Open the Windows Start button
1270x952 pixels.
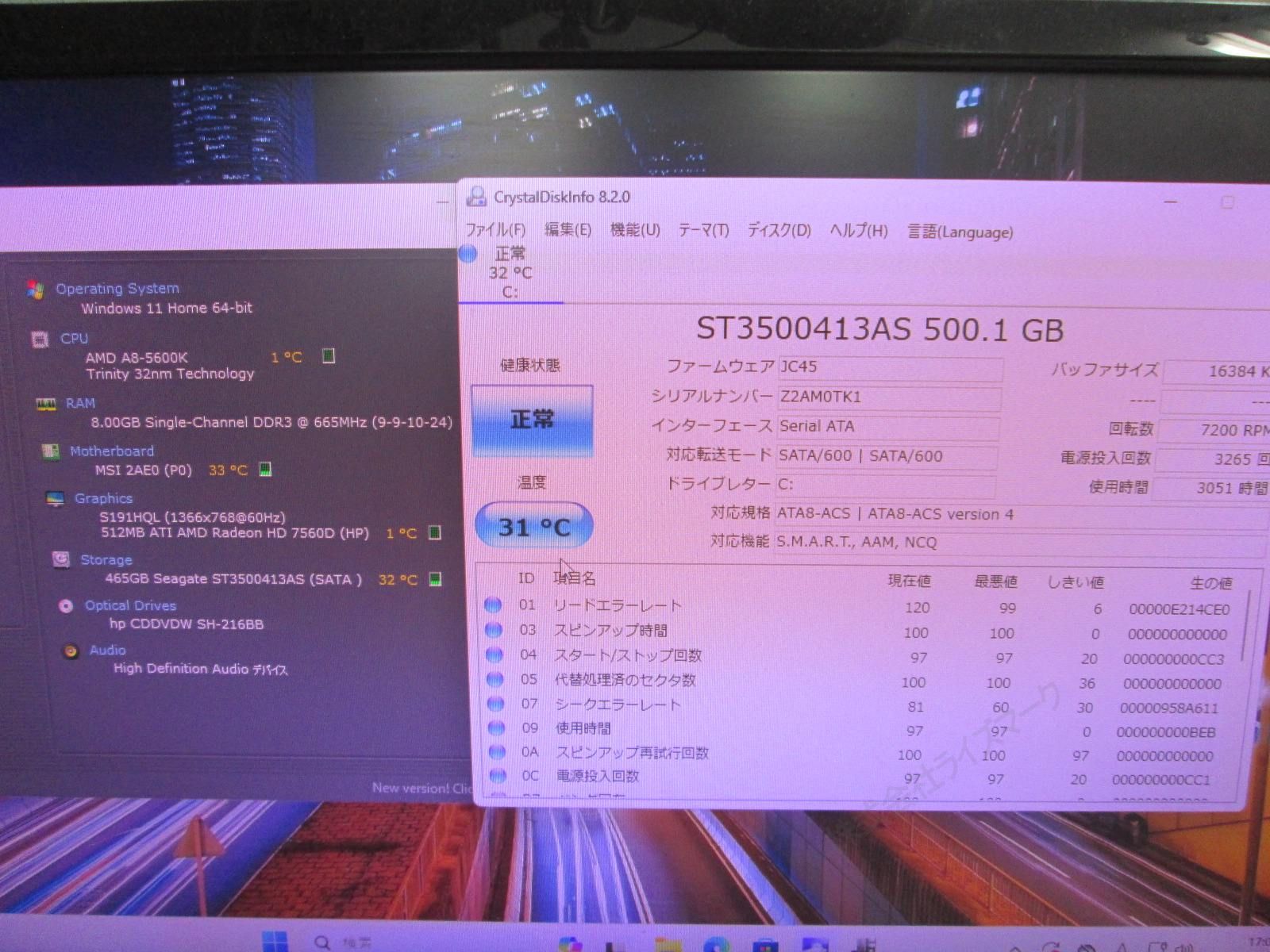click(x=275, y=940)
